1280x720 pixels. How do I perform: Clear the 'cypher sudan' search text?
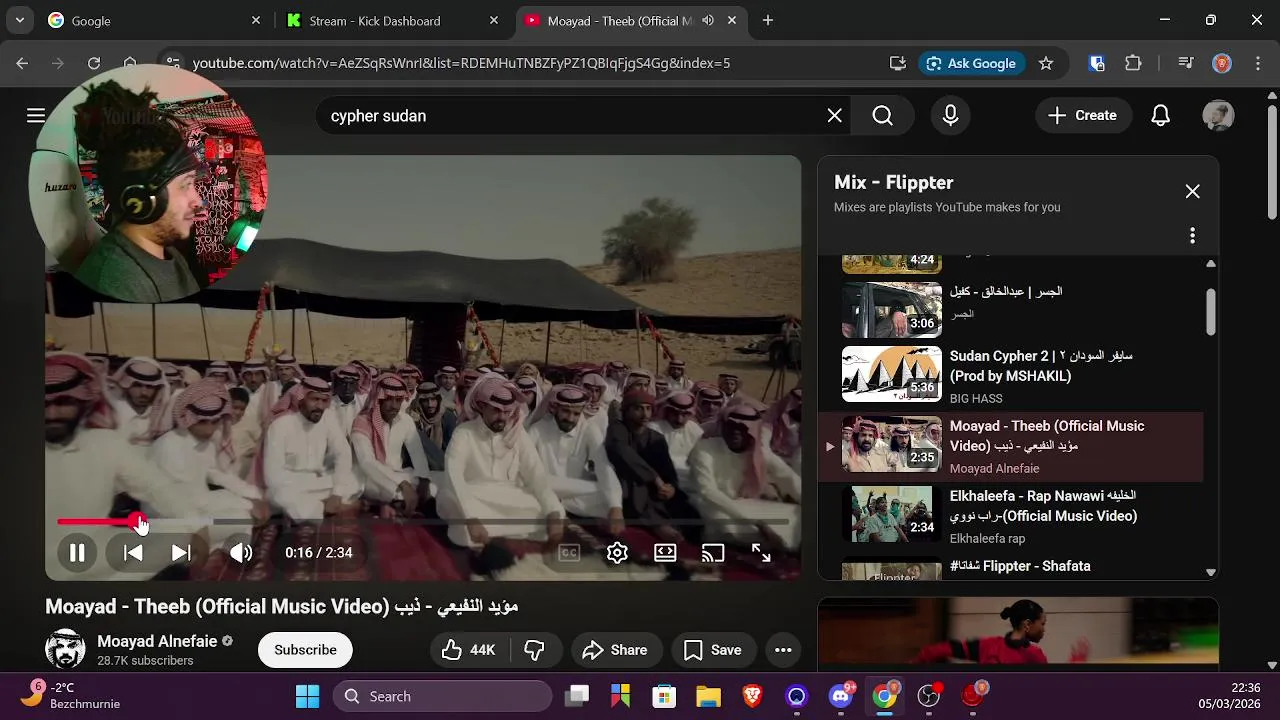tap(835, 116)
